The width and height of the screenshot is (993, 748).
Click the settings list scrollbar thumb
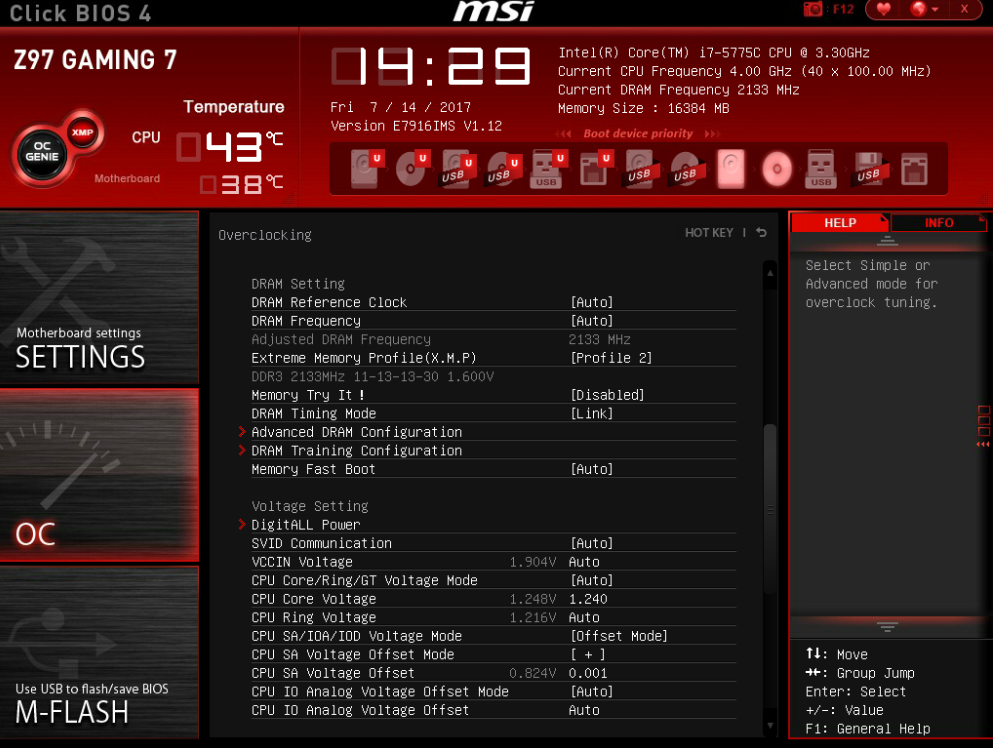(770, 509)
